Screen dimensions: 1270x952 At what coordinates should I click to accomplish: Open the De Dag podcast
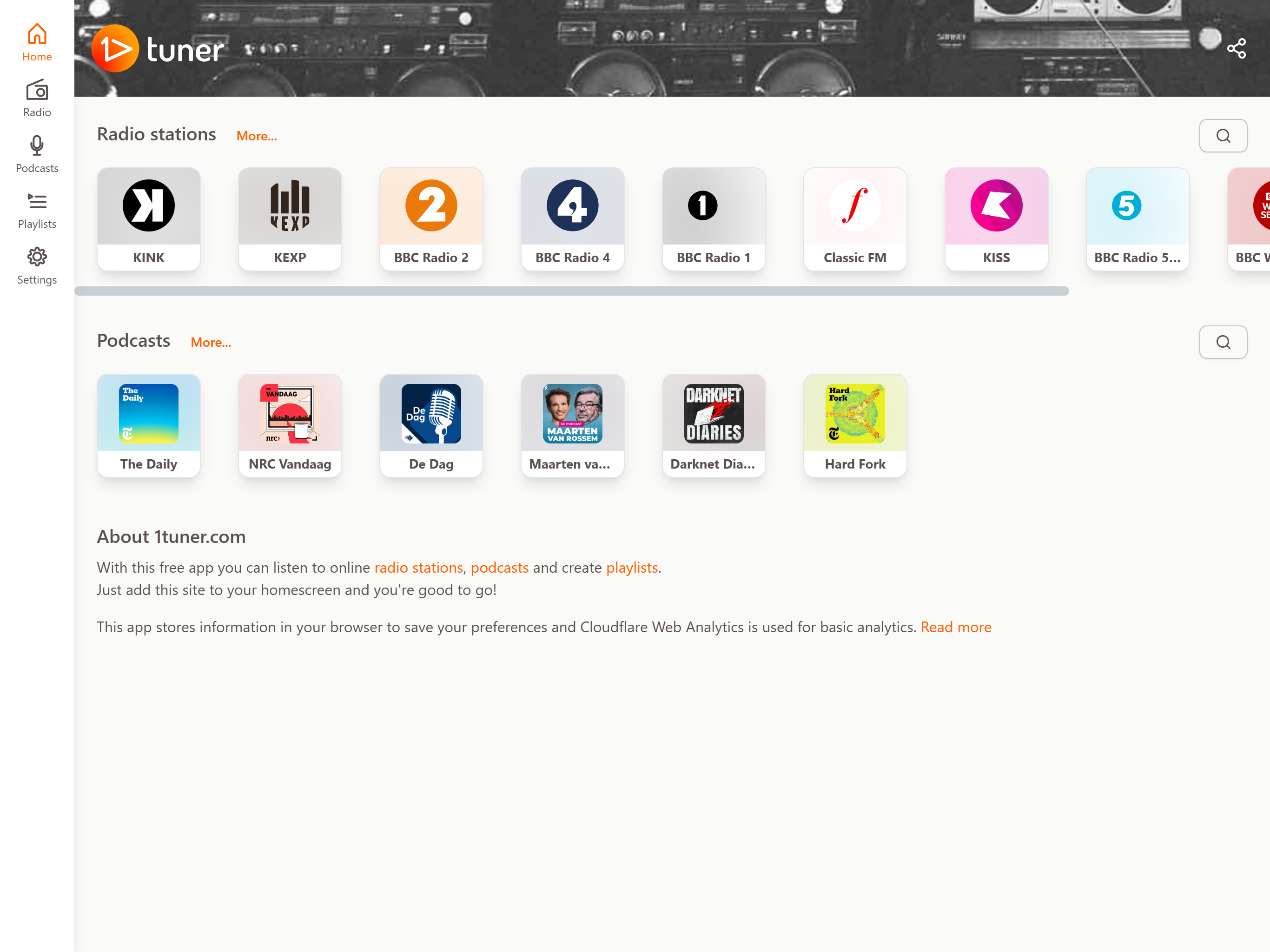[x=431, y=425]
